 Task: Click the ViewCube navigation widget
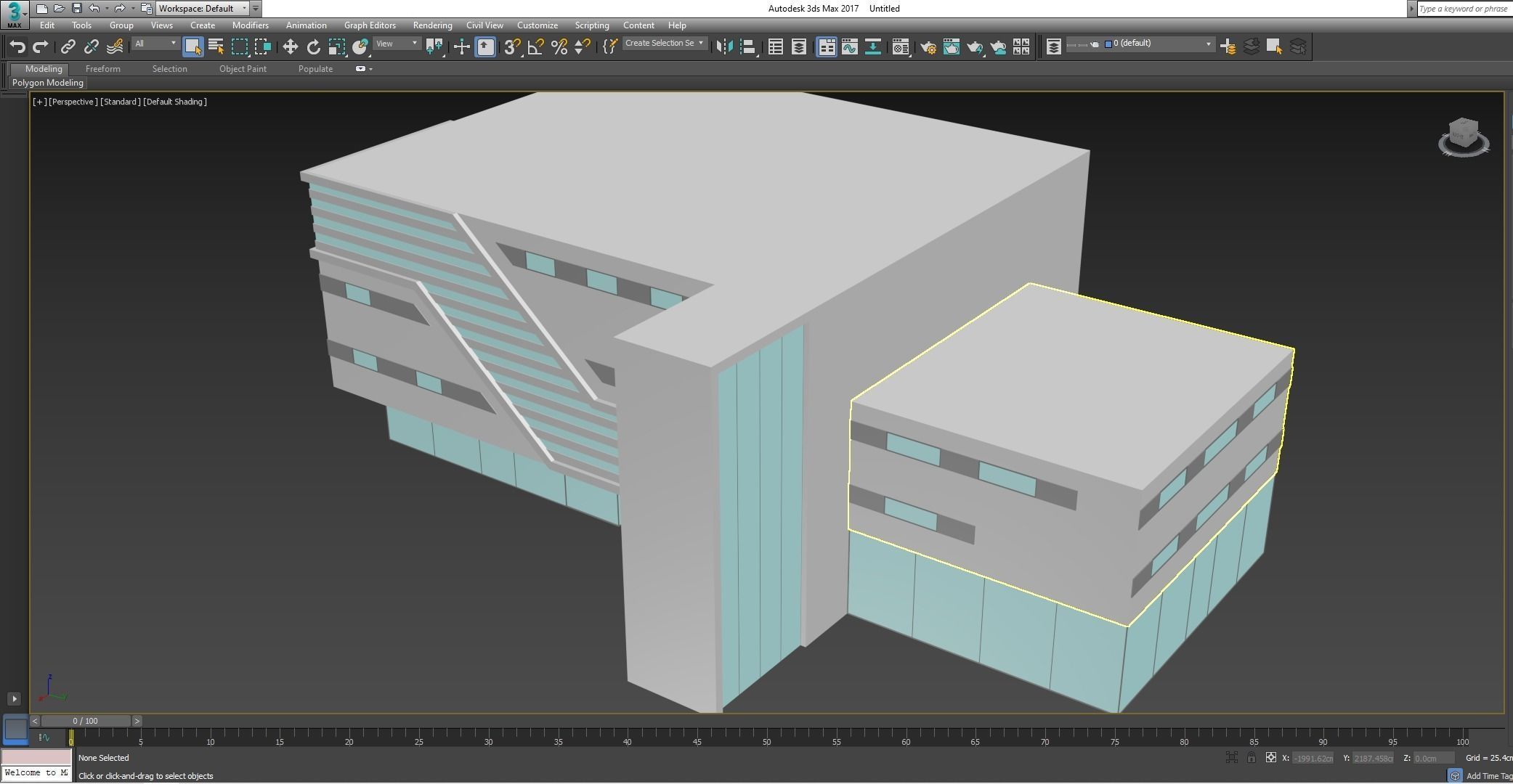pos(1464,137)
